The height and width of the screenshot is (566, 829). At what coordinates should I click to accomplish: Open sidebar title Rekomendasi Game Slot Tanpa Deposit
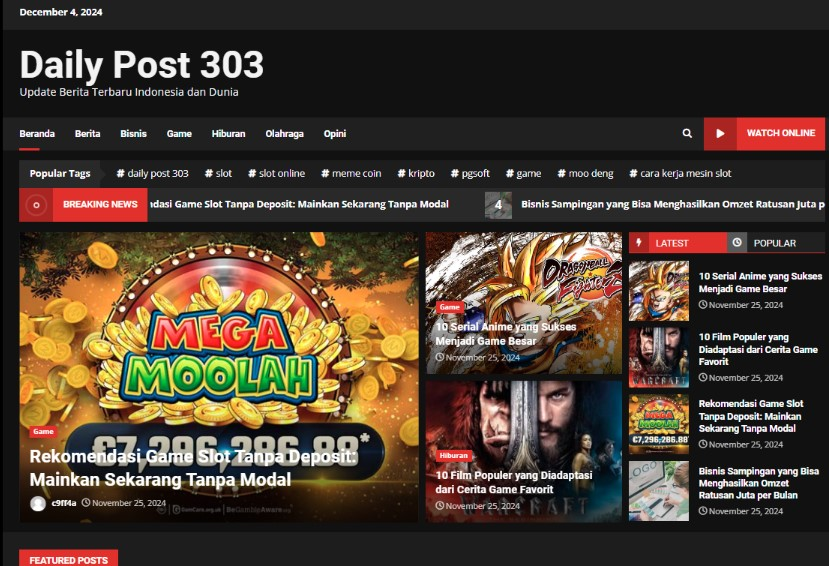pyautogui.click(x=751, y=416)
